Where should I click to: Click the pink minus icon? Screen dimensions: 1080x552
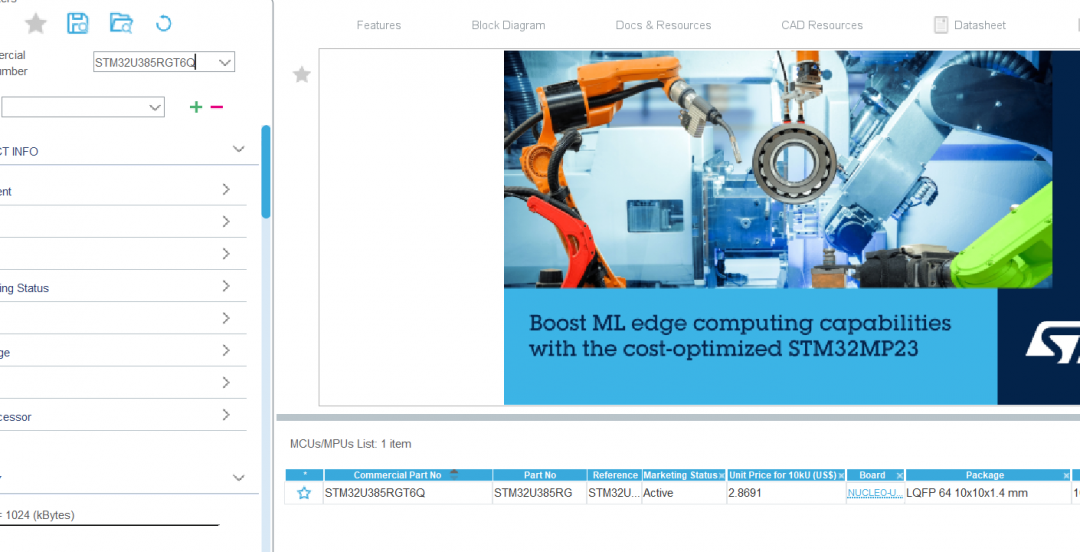(x=217, y=107)
